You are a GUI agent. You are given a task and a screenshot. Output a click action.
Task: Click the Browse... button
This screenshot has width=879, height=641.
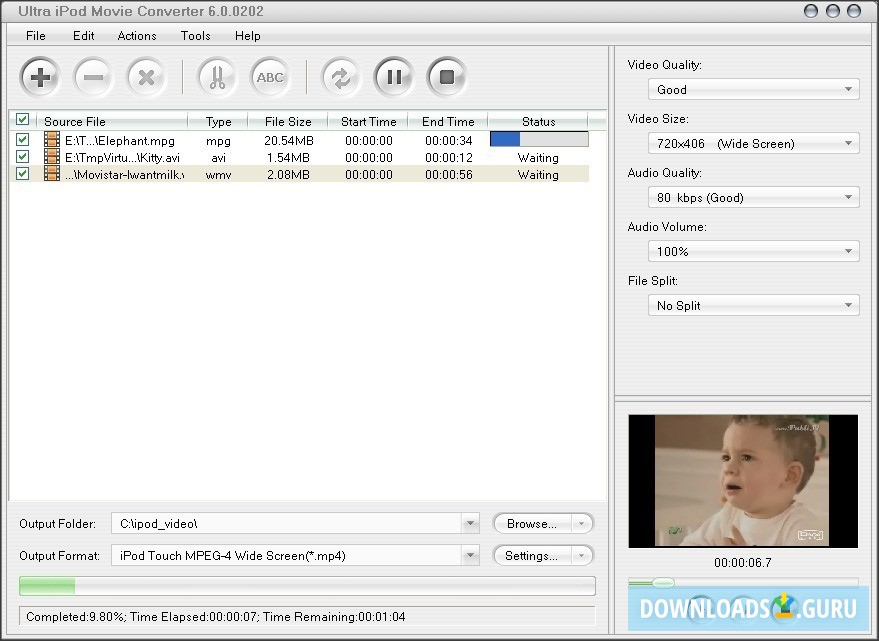(x=532, y=523)
